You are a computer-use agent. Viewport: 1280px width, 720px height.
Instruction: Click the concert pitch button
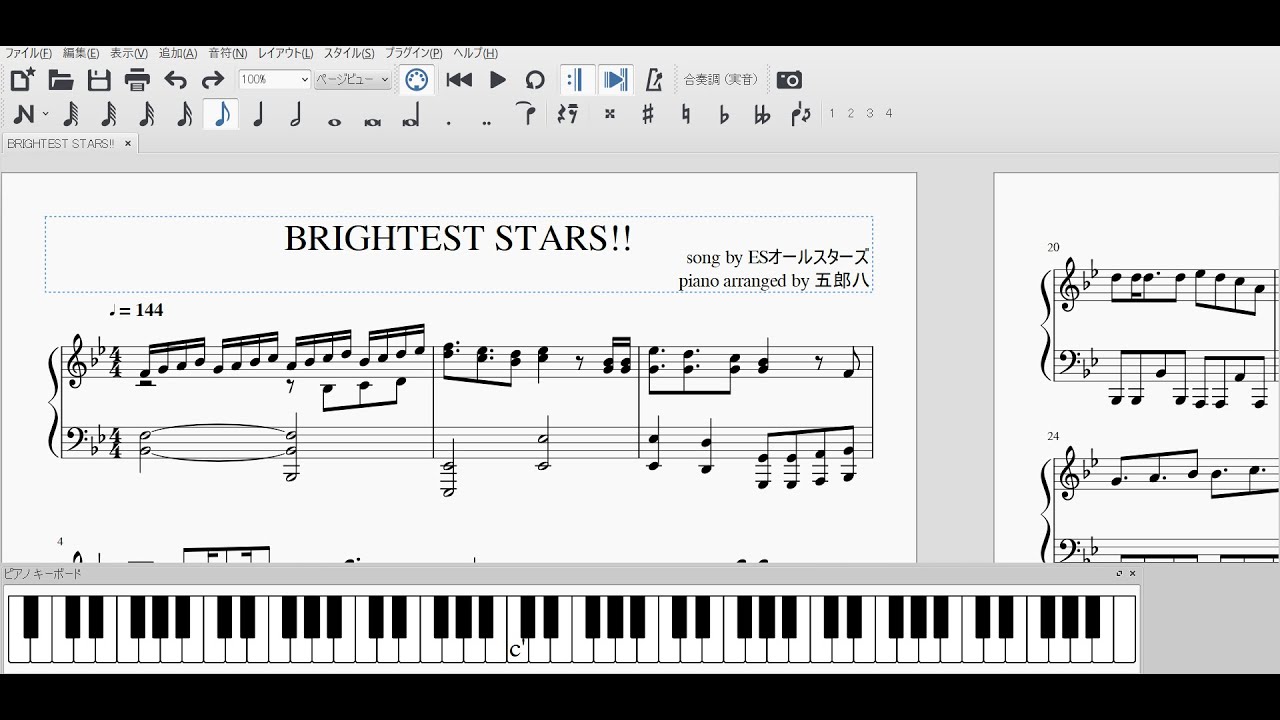pos(720,80)
